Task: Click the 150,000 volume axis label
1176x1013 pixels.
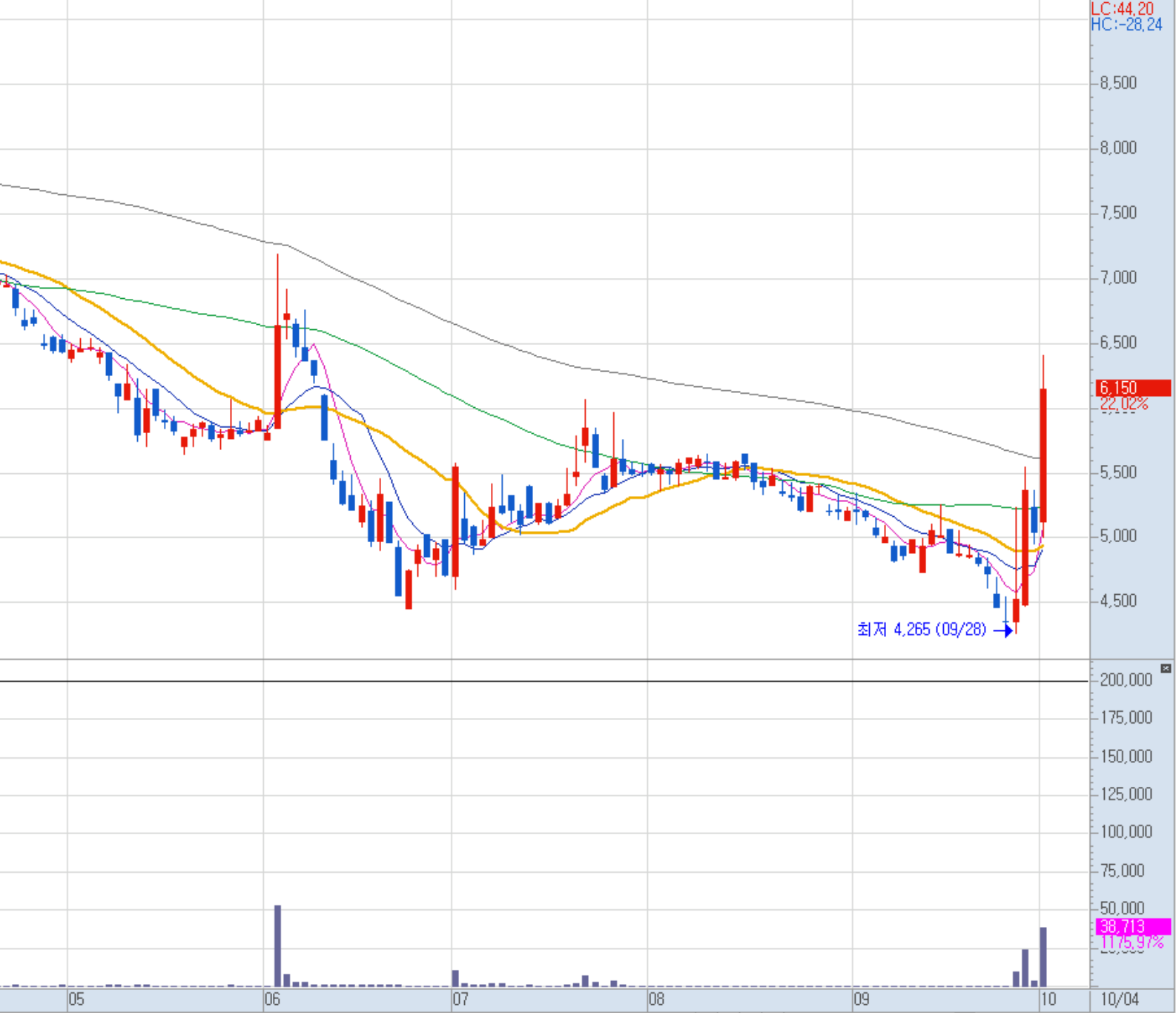Action: (1126, 756)
